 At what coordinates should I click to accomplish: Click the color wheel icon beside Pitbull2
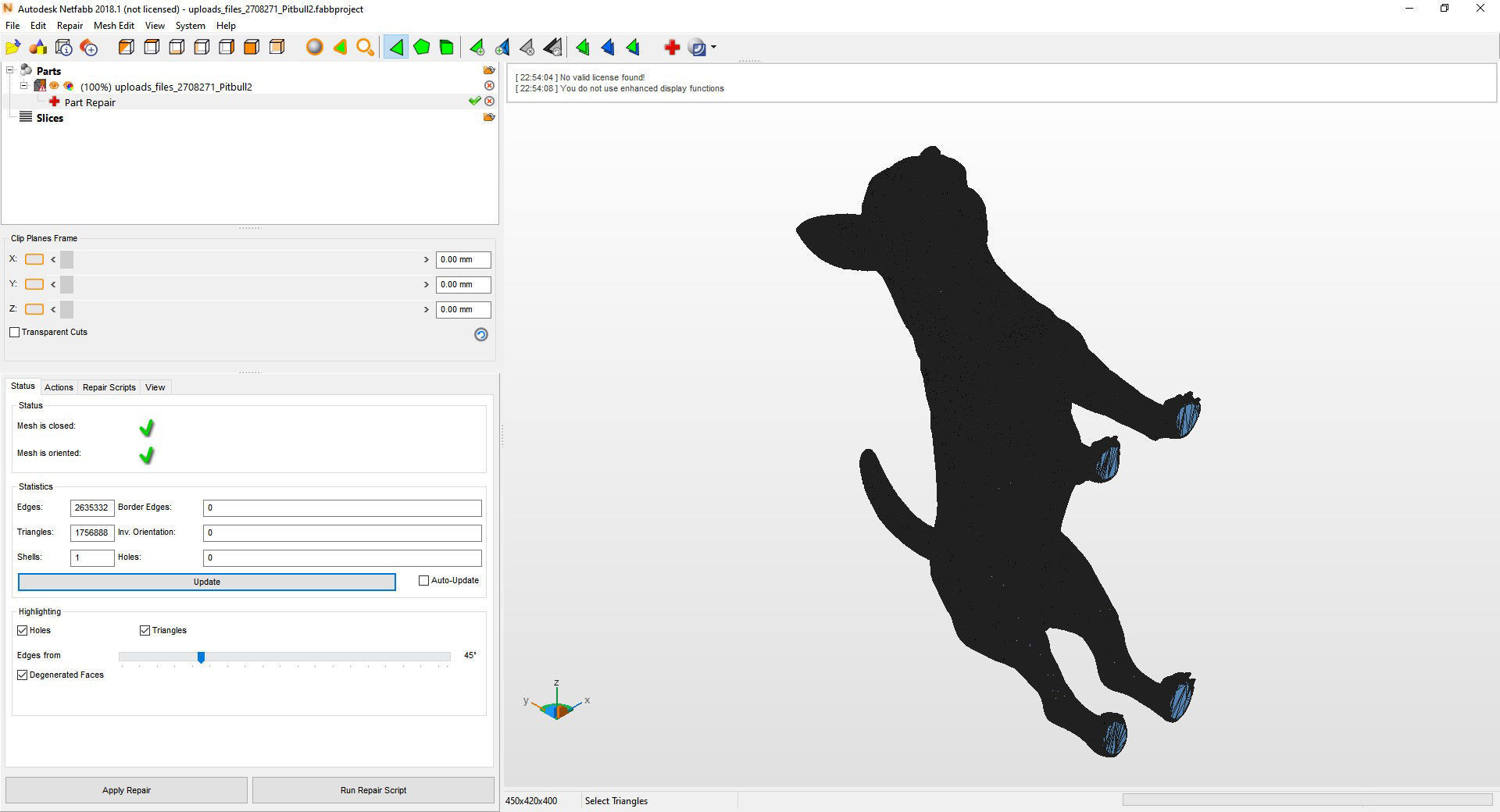coord(69,86)
